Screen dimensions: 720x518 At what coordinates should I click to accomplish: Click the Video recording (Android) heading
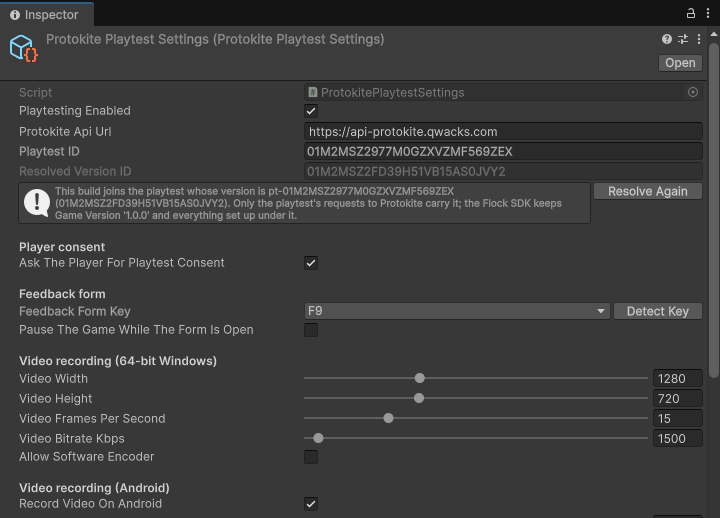(x=94, y=488)
